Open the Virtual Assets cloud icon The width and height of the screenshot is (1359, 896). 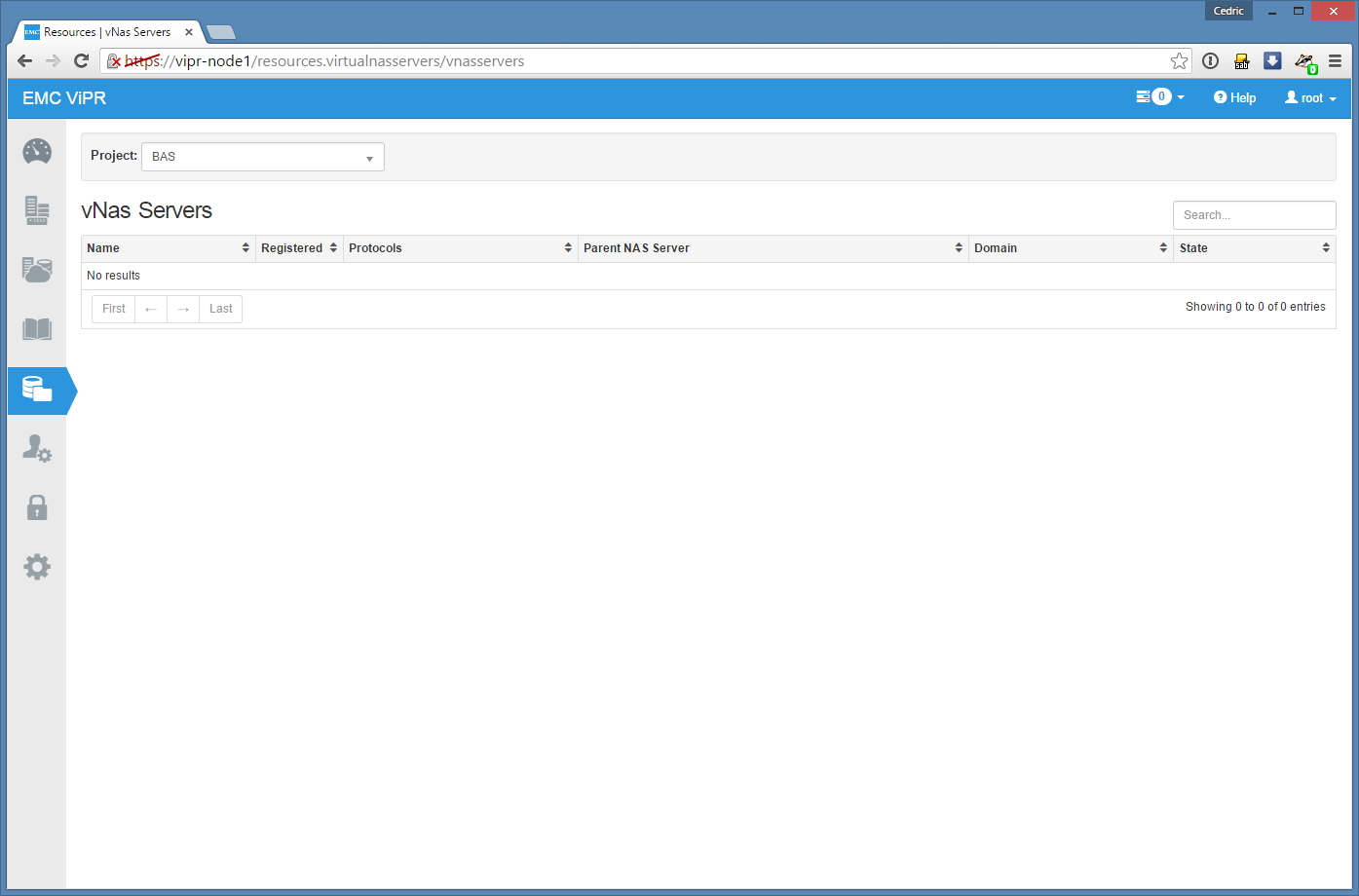coord(37,270)
